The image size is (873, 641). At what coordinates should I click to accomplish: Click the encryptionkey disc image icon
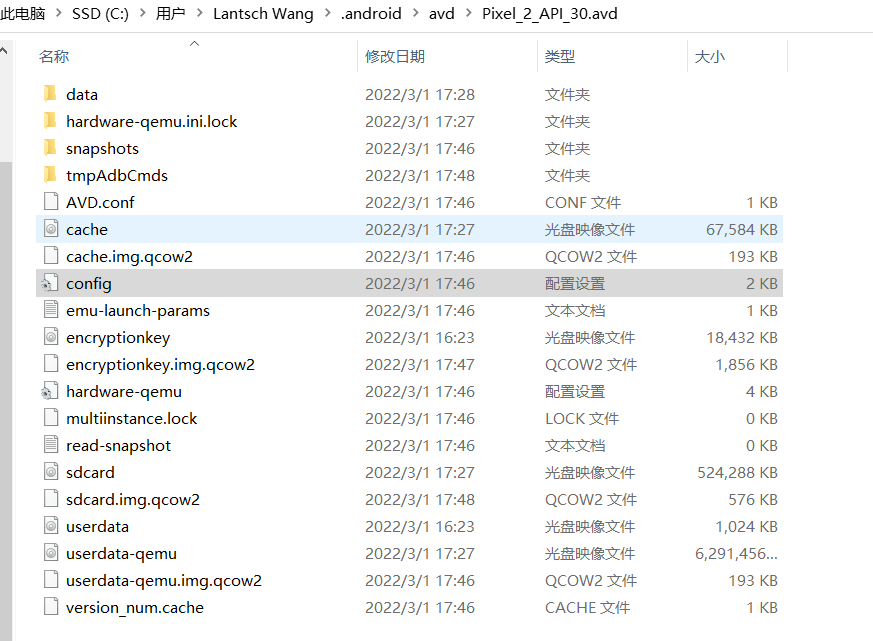coord(52,337)
